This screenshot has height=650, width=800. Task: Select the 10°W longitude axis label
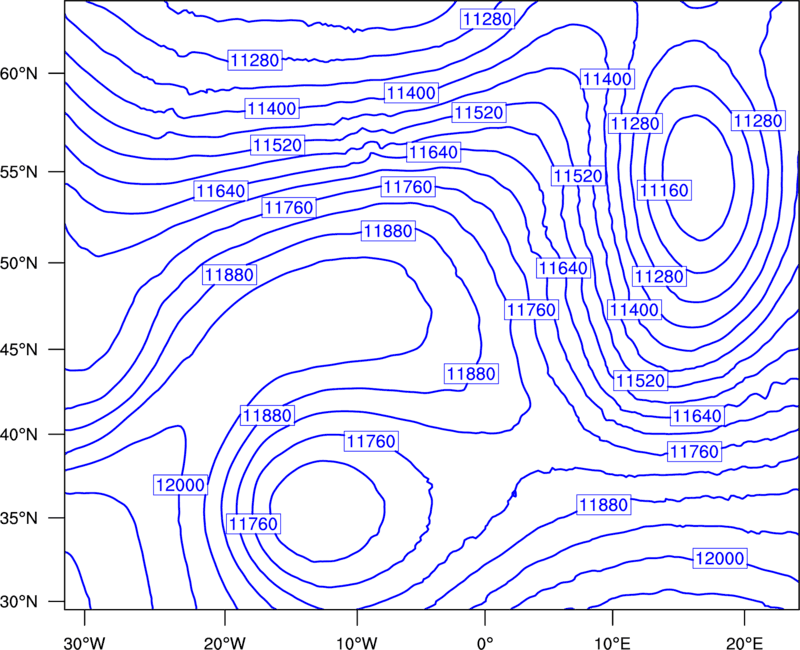(357, 642)
